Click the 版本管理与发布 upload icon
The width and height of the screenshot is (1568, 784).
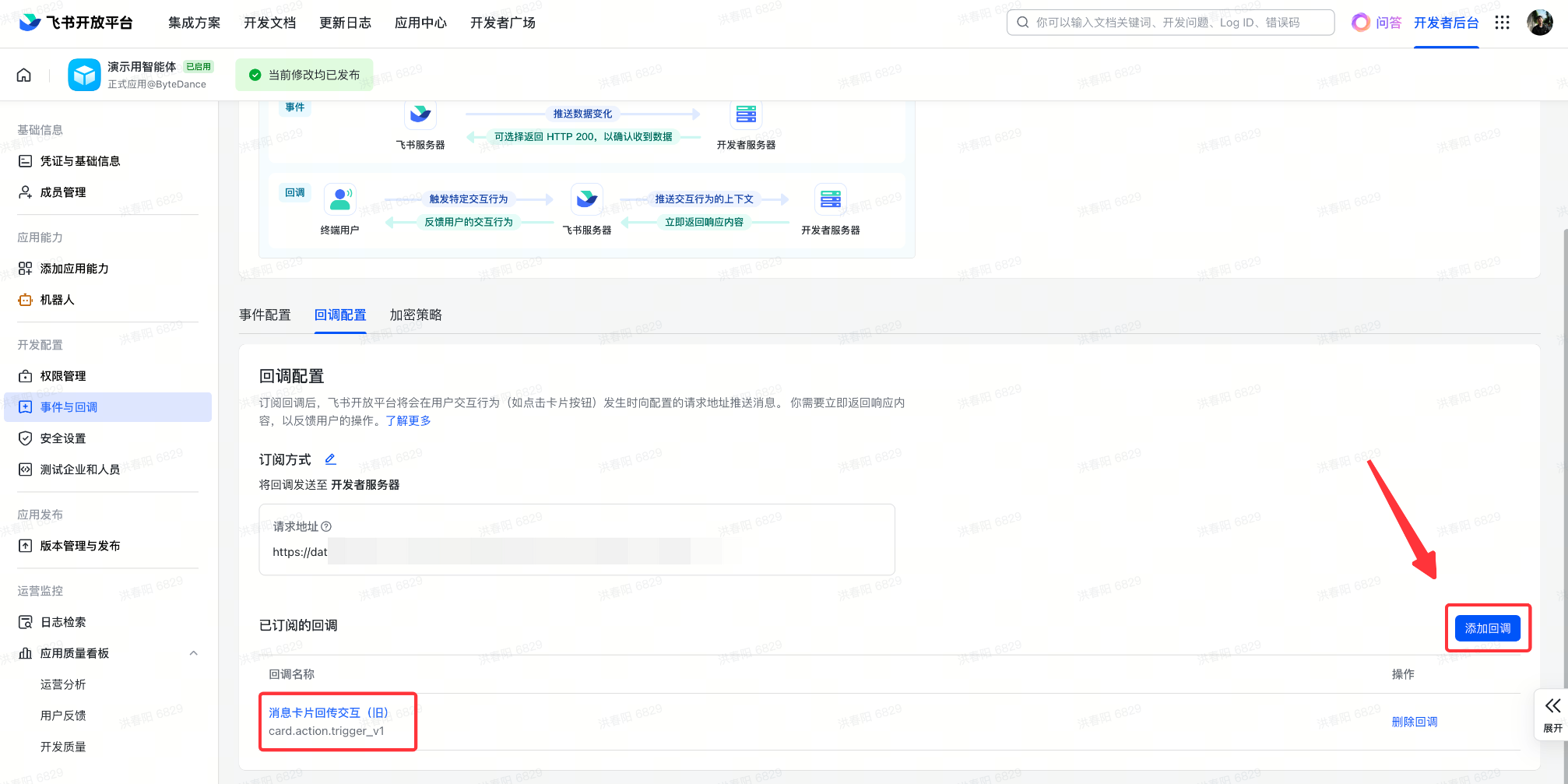26,546
